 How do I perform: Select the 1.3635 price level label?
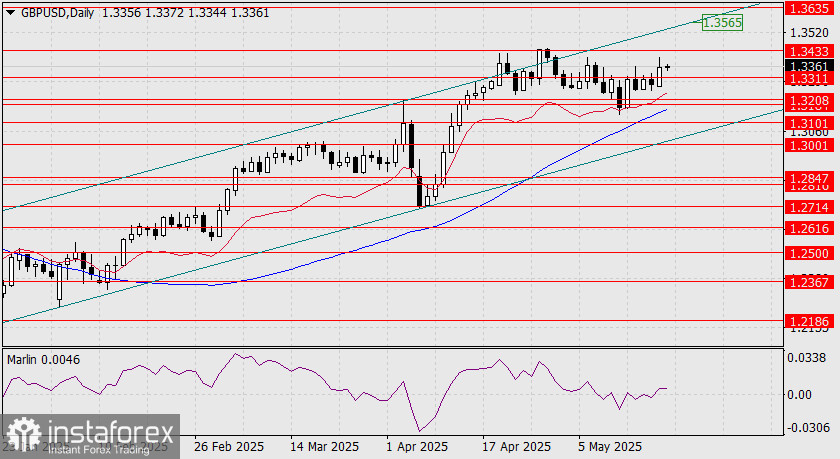tap(809, 8)
